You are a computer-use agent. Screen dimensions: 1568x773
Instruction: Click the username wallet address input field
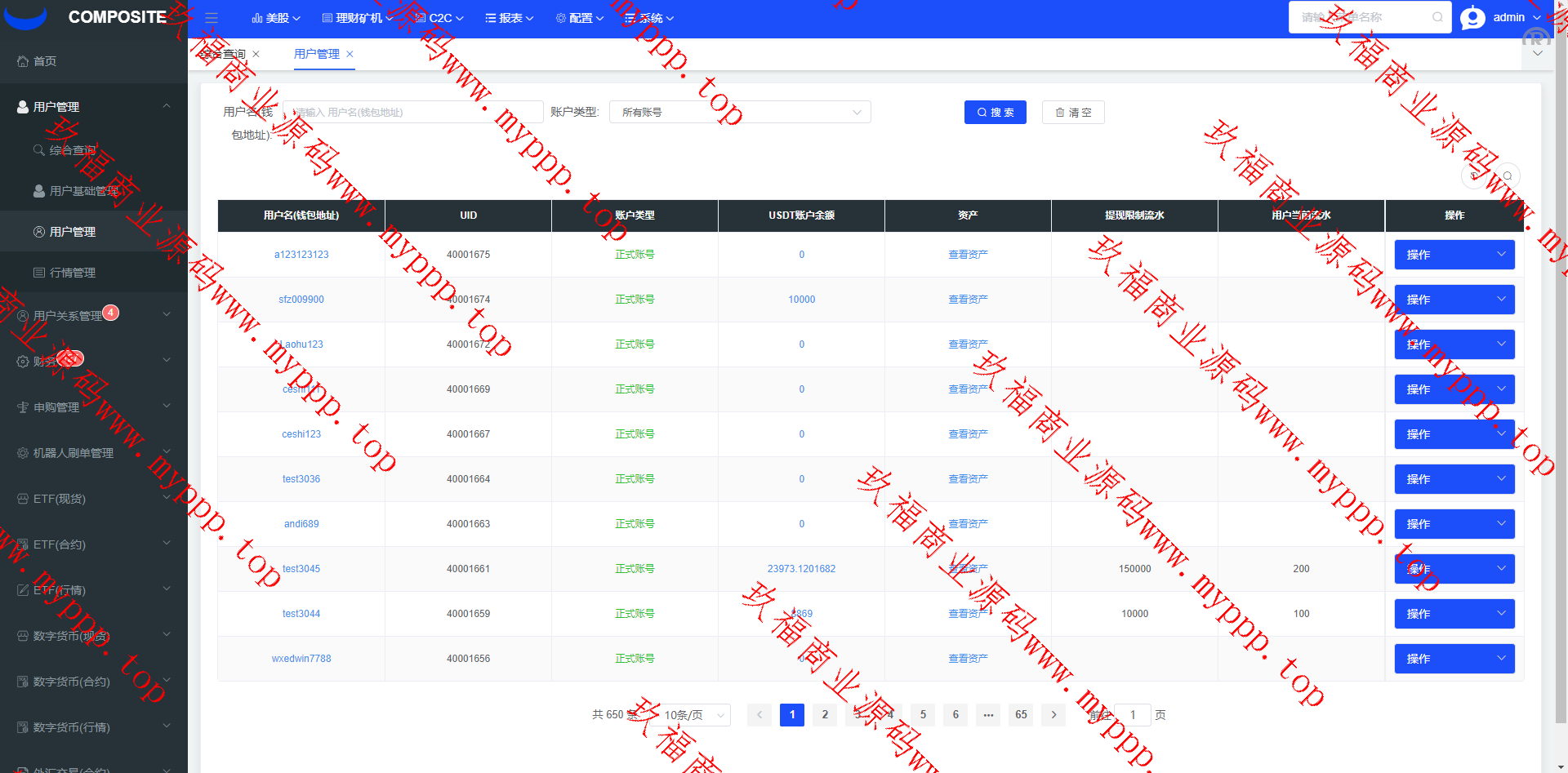coord(413,113)
